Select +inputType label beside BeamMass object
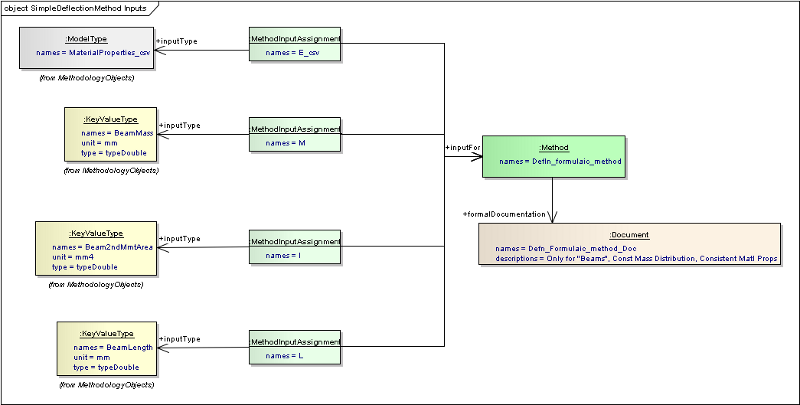 (x=180, y=126)
